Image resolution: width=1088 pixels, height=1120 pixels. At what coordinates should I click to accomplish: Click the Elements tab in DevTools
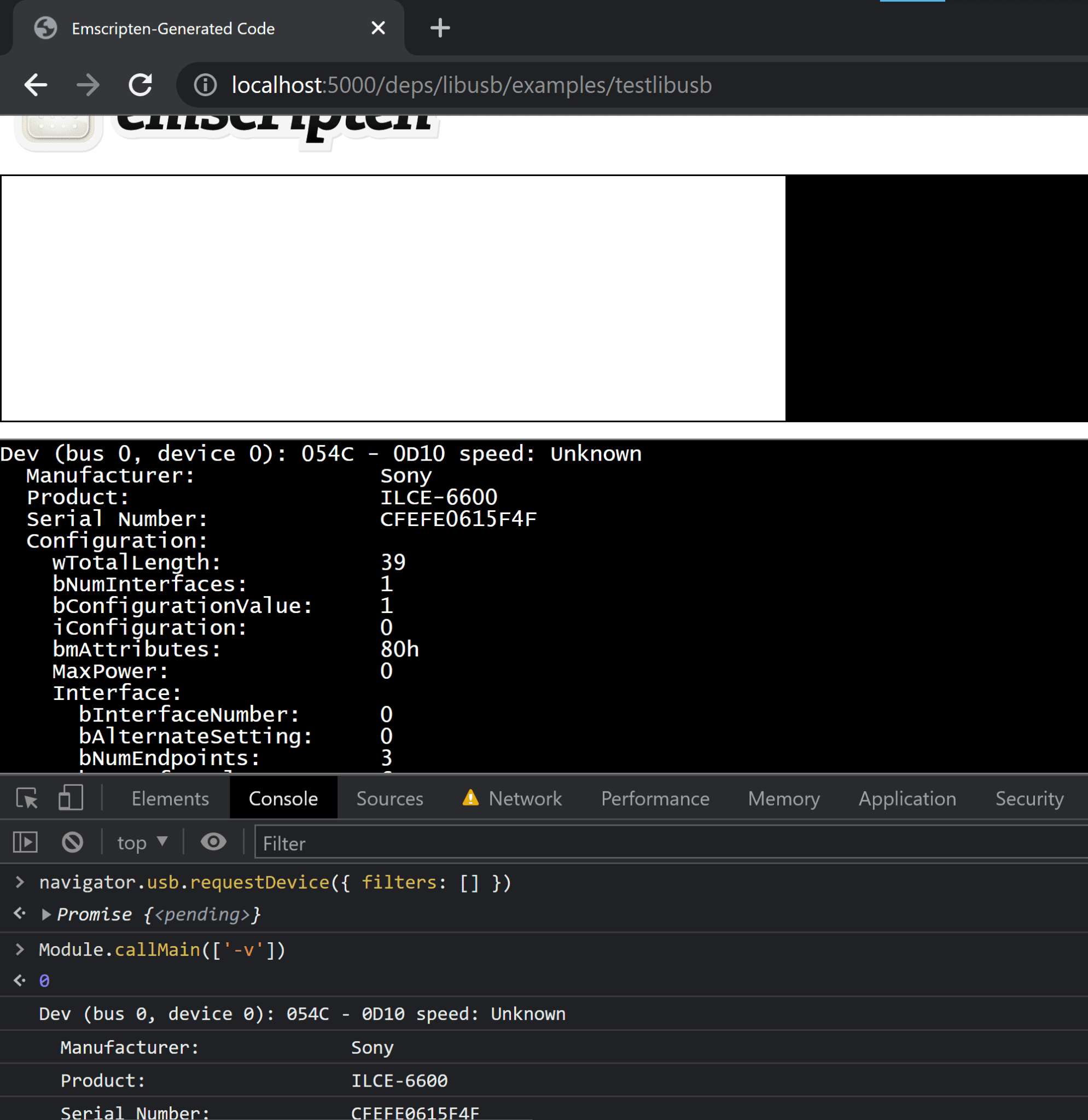169,797
